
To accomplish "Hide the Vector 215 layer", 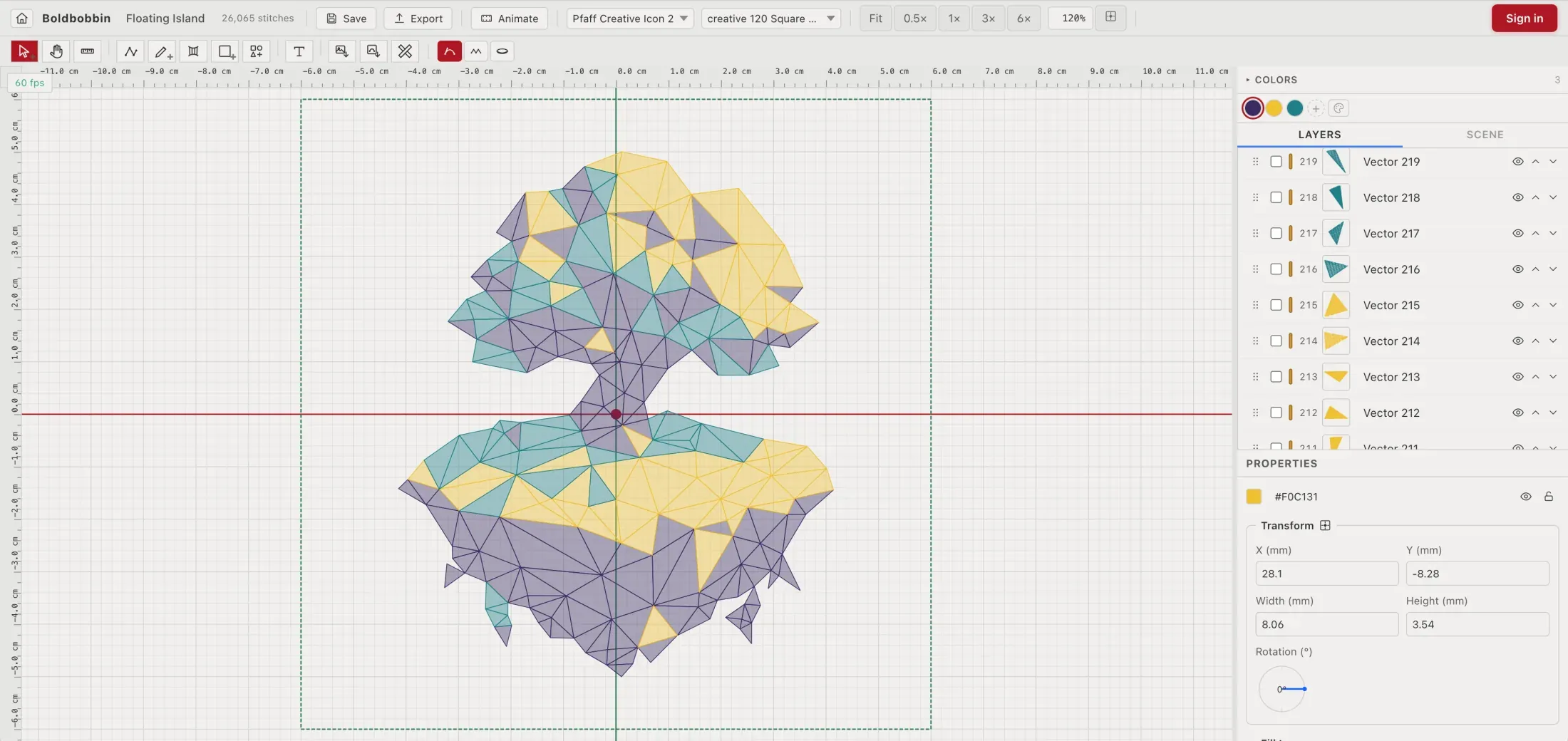I will 1518,305.
